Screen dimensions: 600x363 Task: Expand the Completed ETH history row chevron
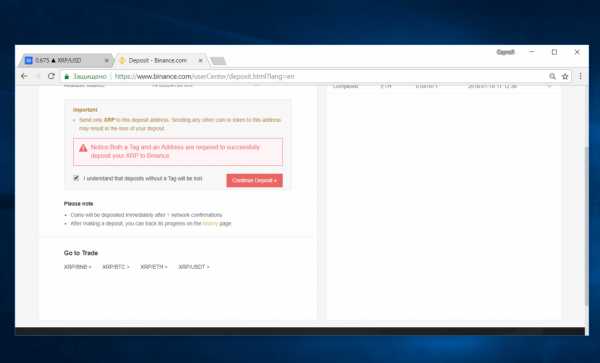point(549,86)
